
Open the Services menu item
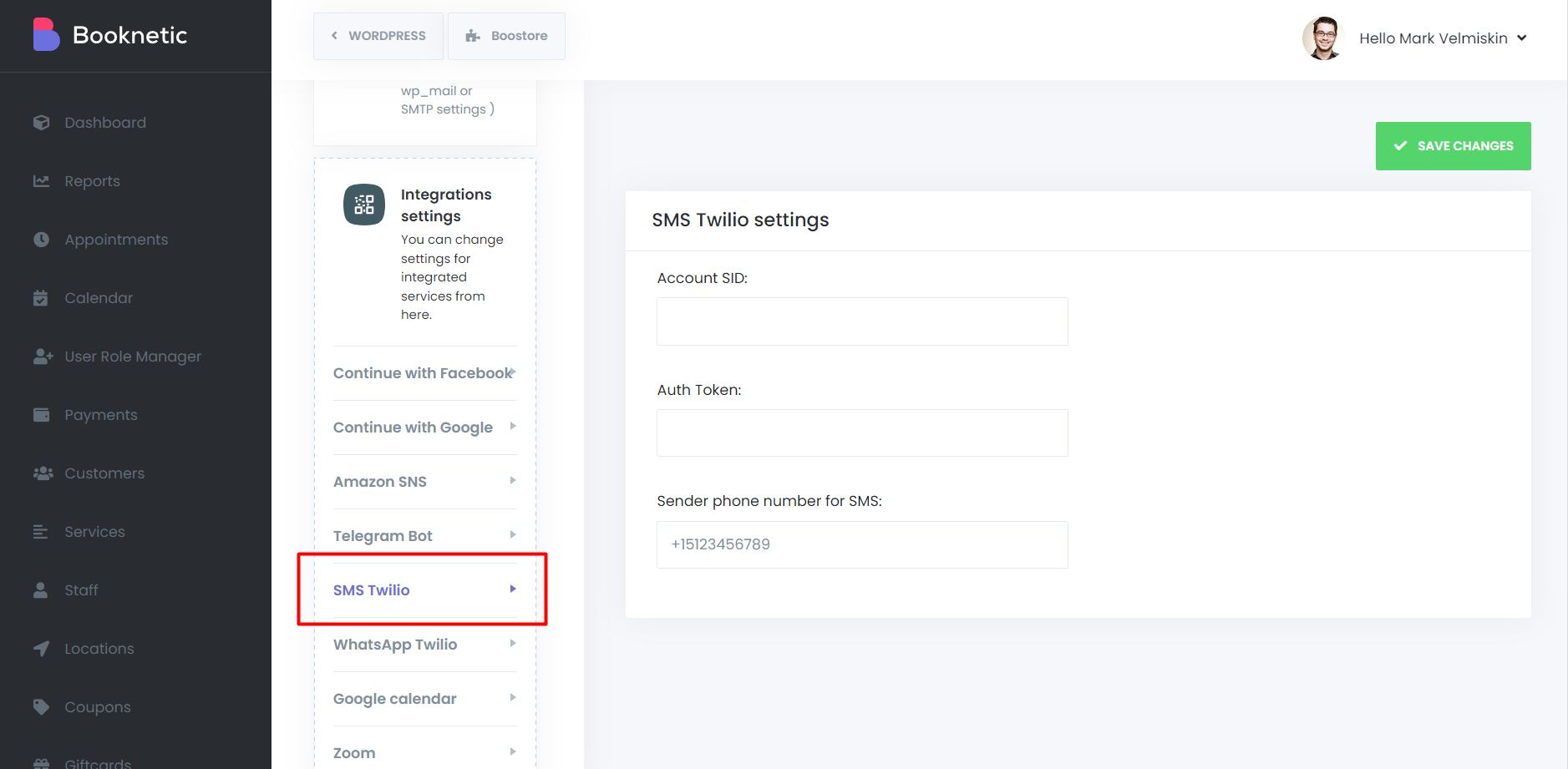tap(94, 532)
